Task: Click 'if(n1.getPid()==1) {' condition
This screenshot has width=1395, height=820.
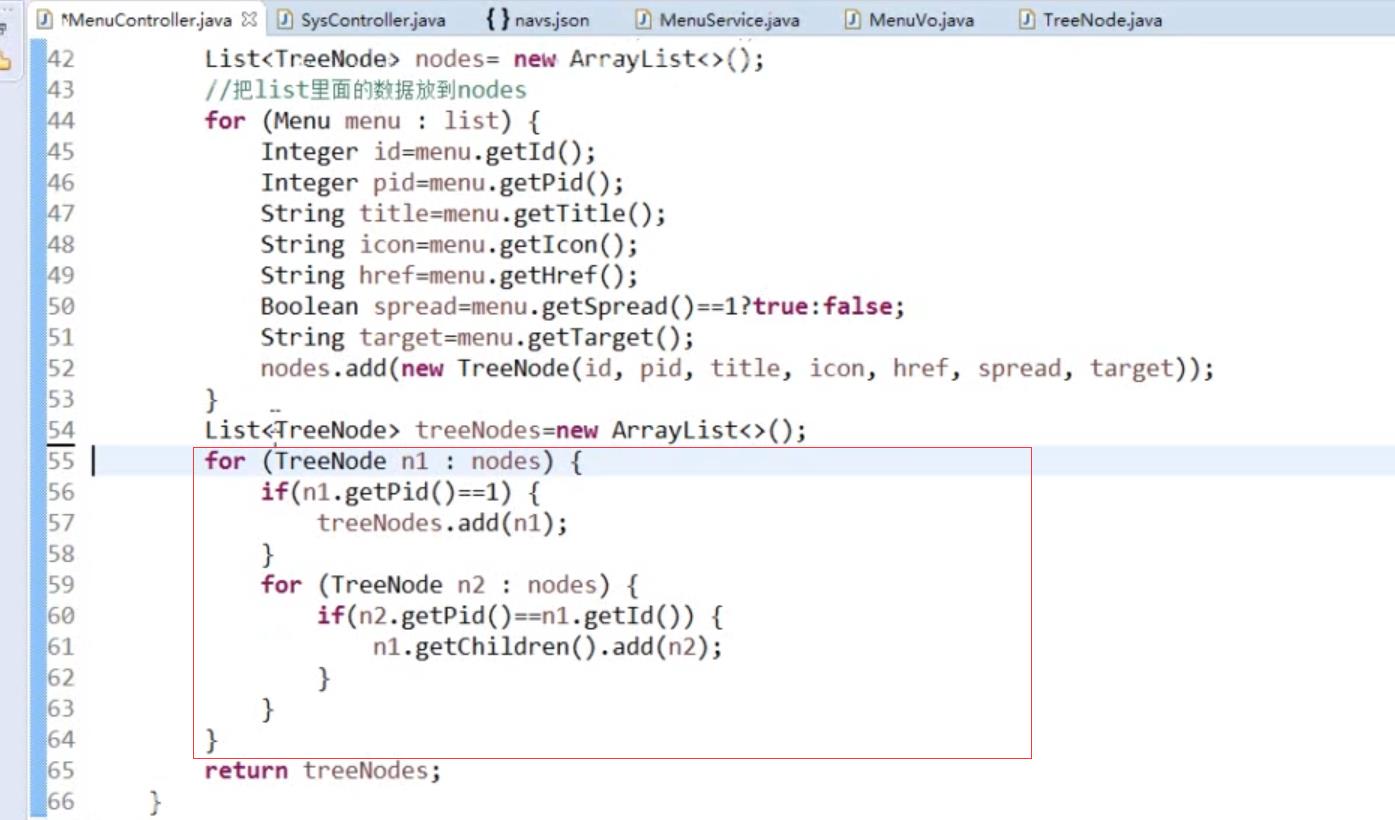Action: pos(400,493)
